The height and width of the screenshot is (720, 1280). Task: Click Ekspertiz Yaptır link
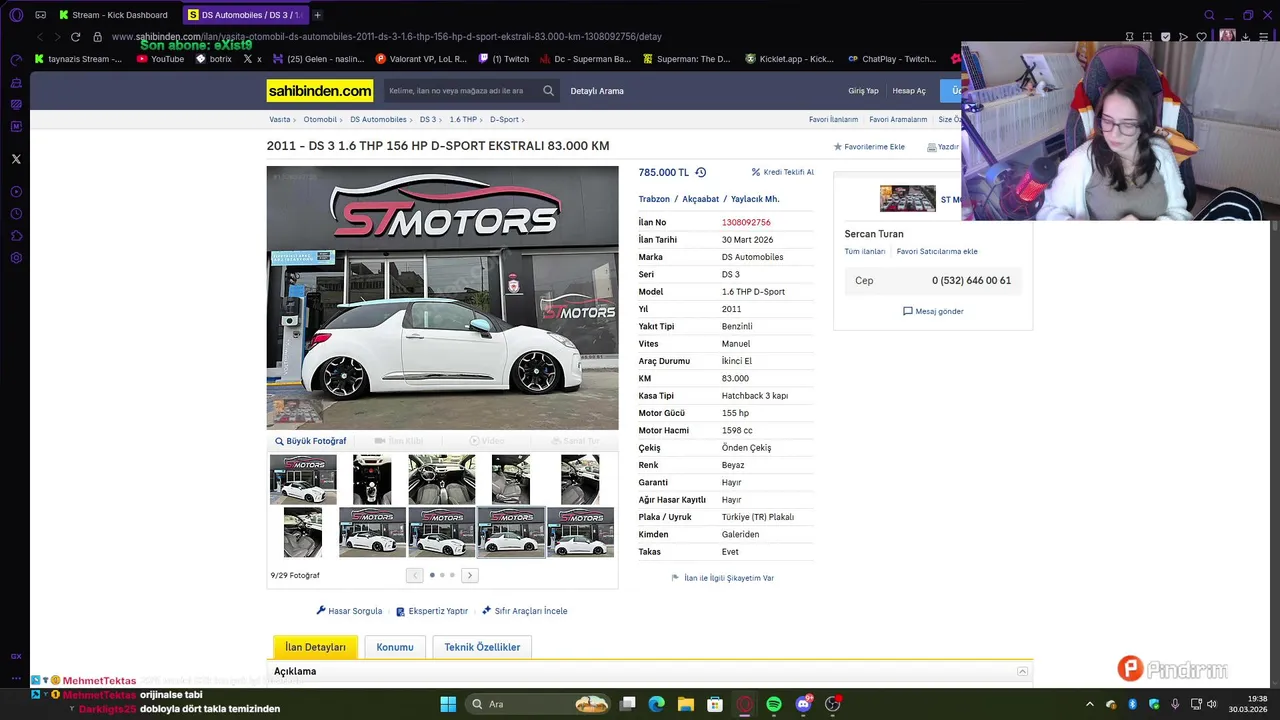coord(432,611)
